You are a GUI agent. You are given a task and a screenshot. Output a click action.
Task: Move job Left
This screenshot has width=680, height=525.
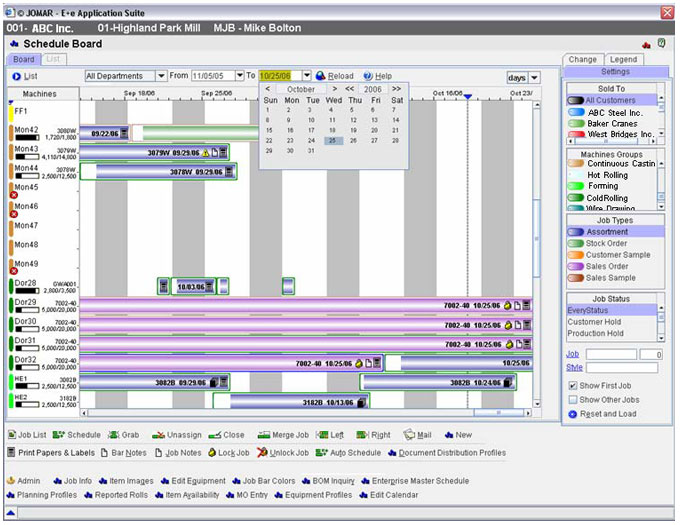pos(330,435)
